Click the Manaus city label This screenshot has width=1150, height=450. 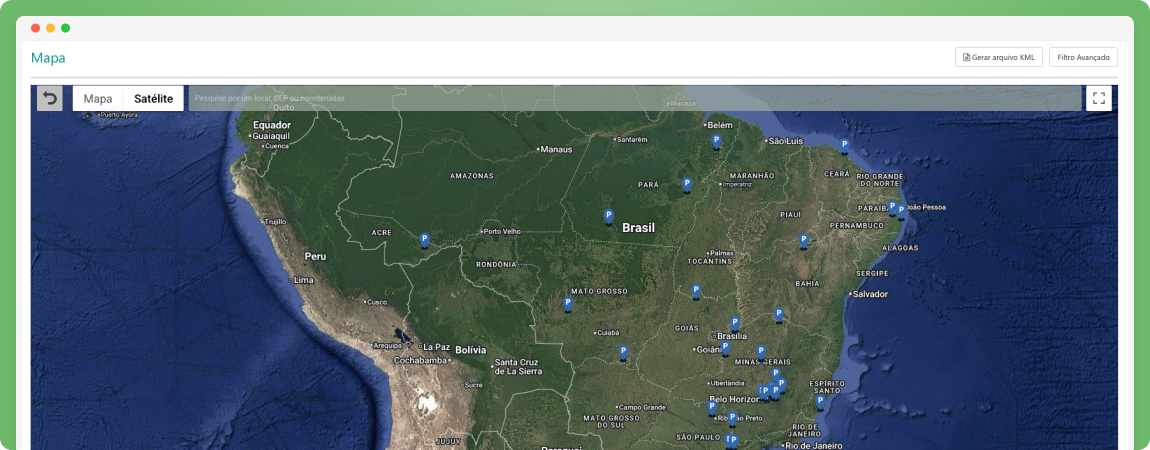click(x=555, y=150)
